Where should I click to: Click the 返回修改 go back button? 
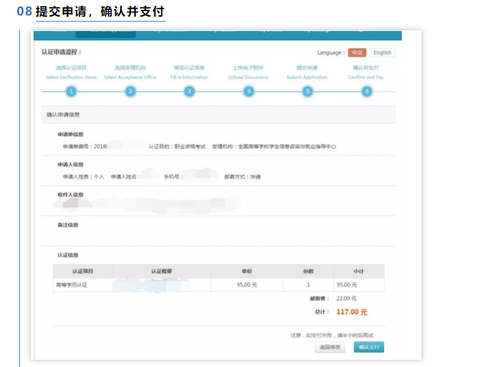point(330,347)
